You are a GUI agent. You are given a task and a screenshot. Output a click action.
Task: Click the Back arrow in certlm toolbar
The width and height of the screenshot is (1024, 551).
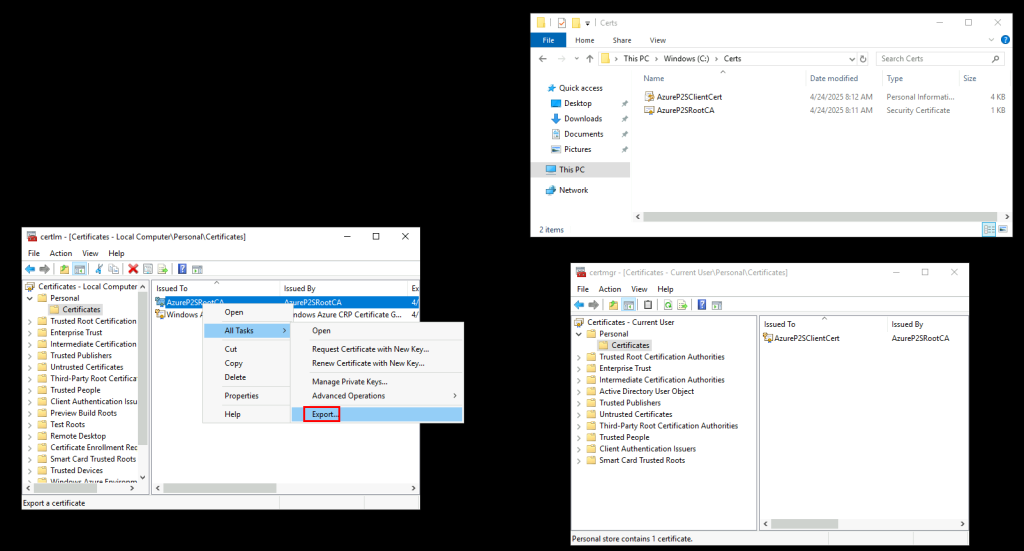tap(30, 269)
